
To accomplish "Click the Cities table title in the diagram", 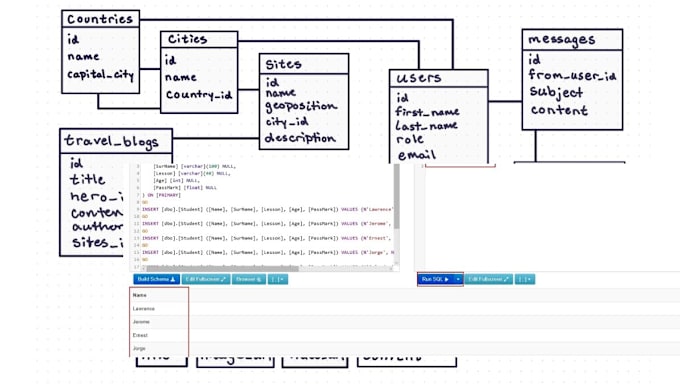I will click(x=187, y=39).
